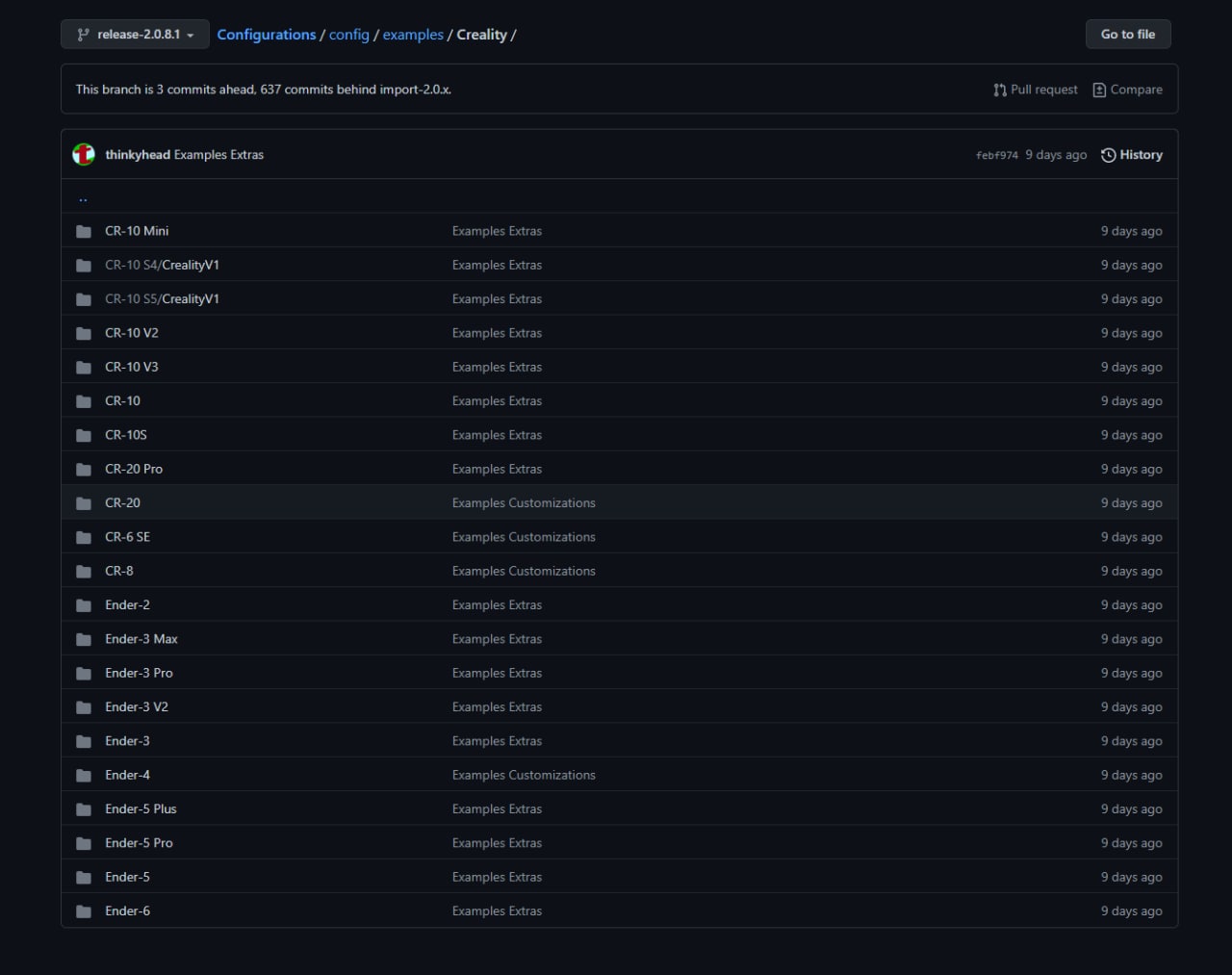Open Examples Customizations commit for CR-20
This screenshot has height=975, width=1232.
pyautogui.click(x=524, y=503)
